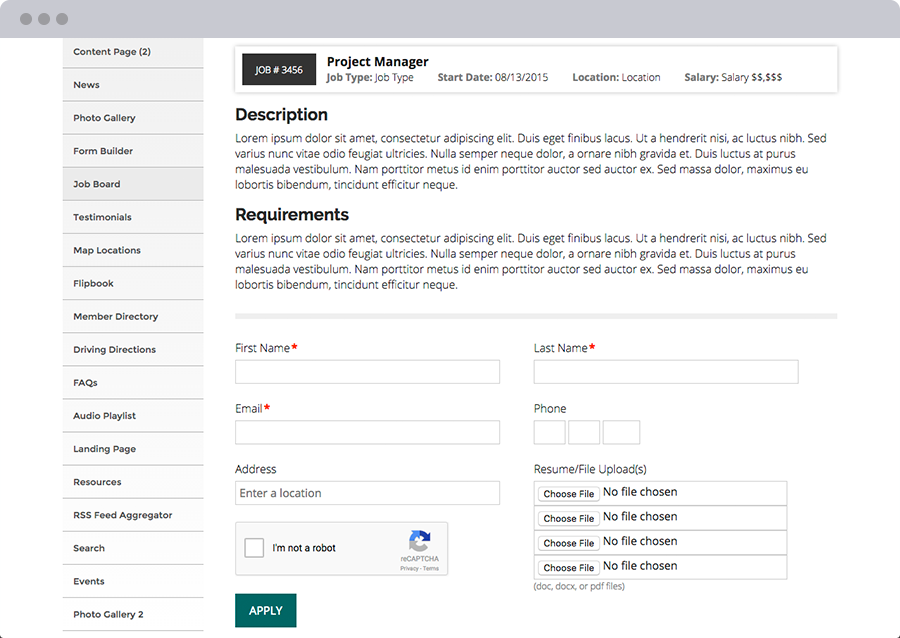Image resolution: width=900 pixels, height=638 pixels.
Task: Focus the First Name input field
Action: click(367, 372)
